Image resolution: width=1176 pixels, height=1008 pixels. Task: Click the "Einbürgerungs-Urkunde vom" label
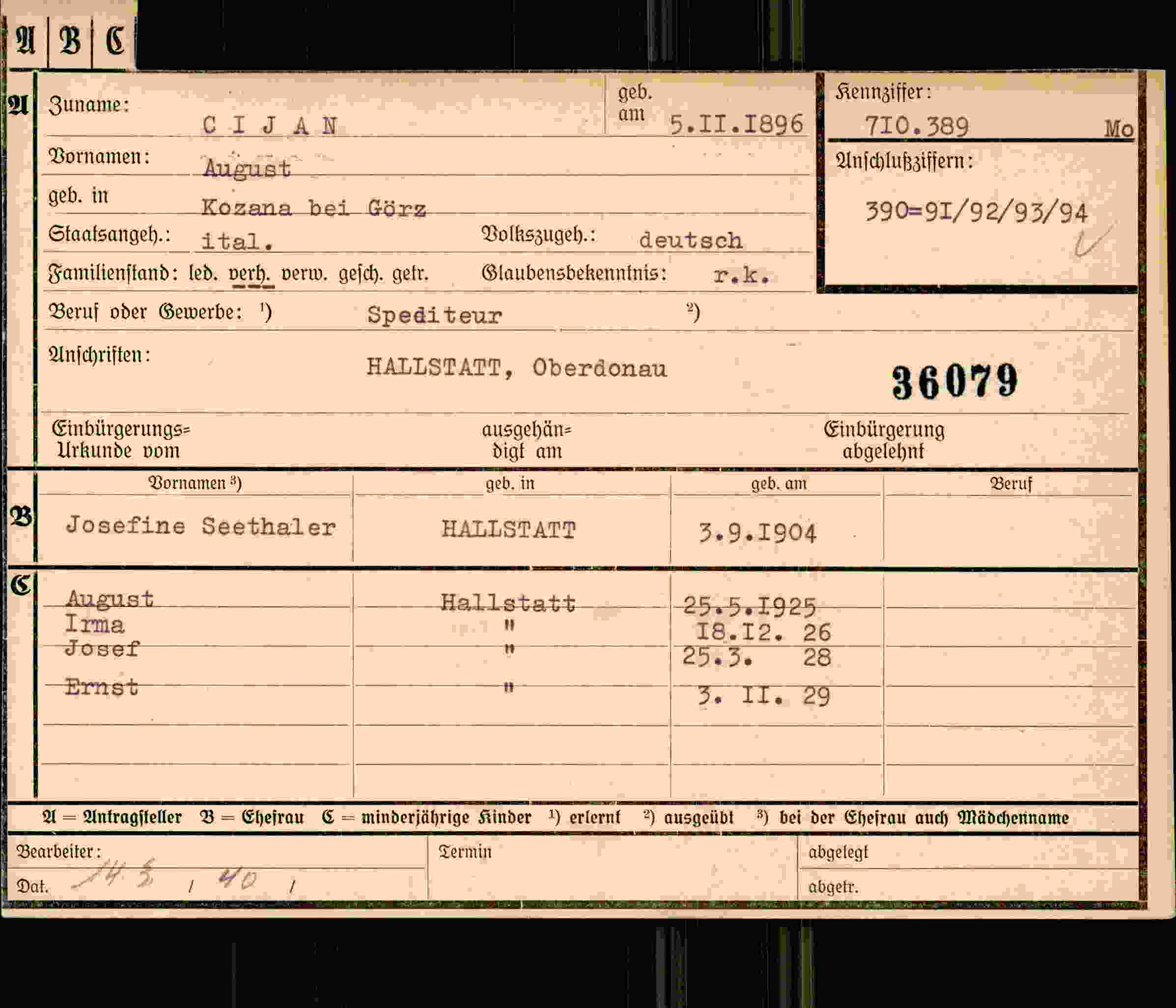click(x=121, y=439)
